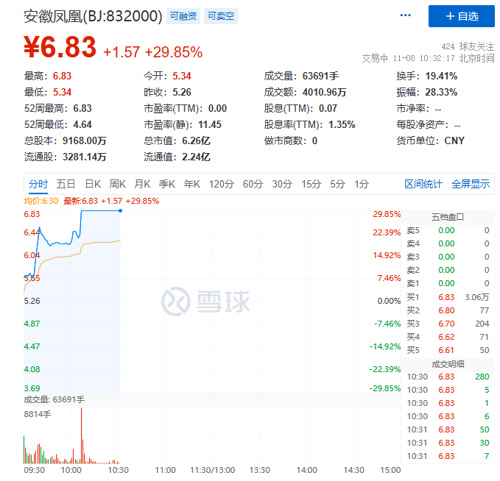Click the 买1 bid price 6.83 row
Image resolution: width=500 pixels, height=481 pixels.
(x=448, y=297)
